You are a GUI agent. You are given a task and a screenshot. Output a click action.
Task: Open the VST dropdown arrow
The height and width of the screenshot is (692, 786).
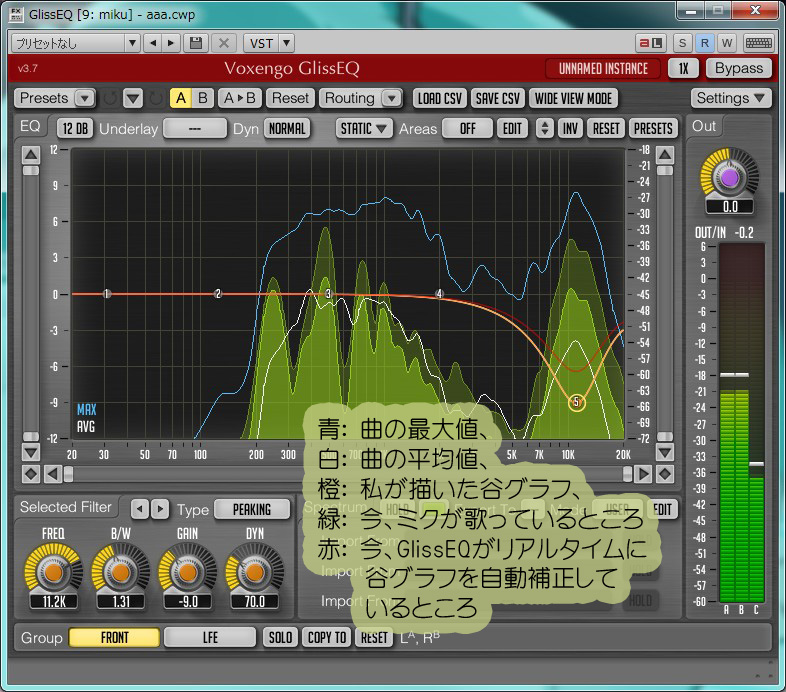point(286,43)
